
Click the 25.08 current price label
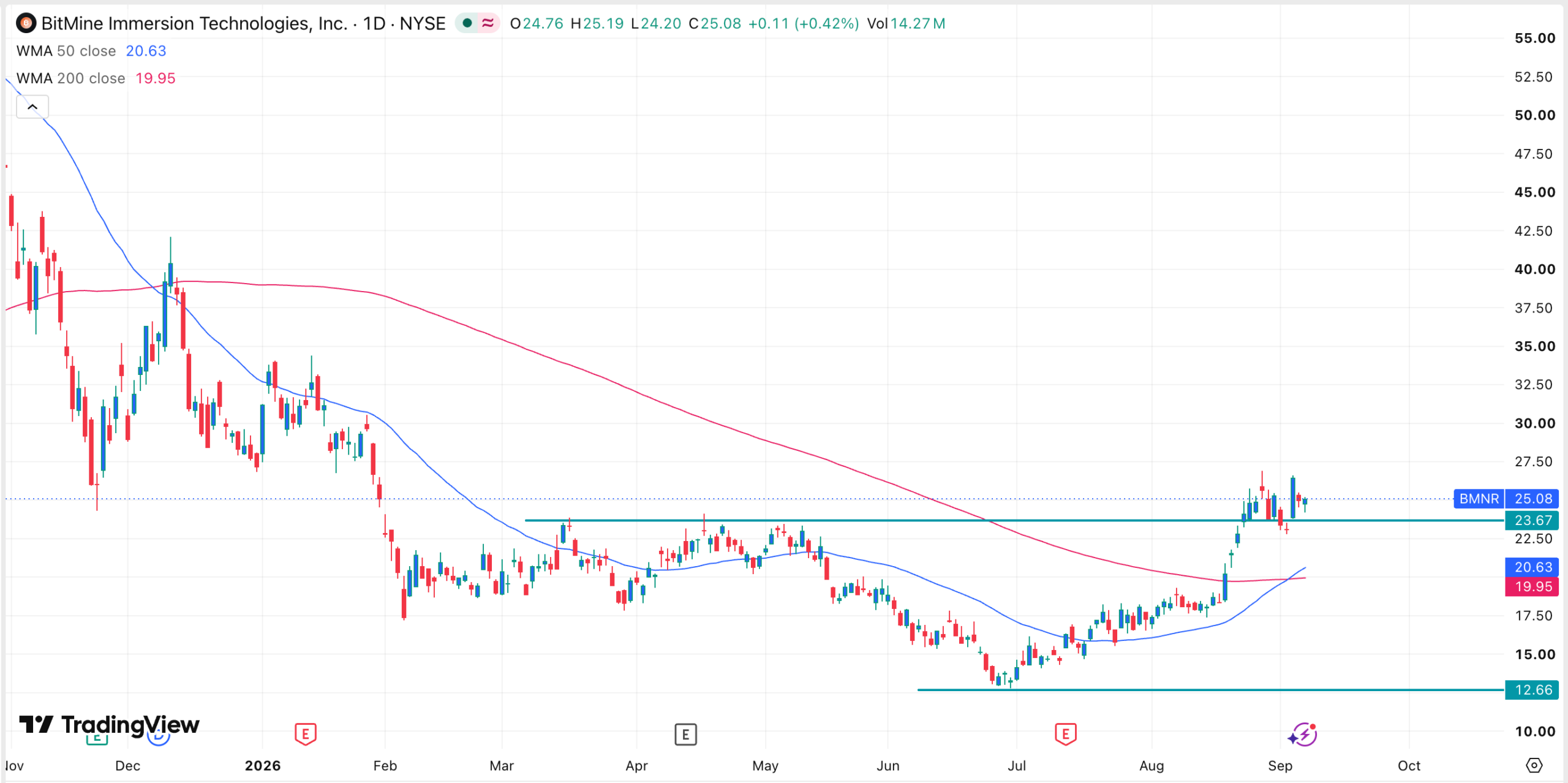click(x=1532, y=499)
